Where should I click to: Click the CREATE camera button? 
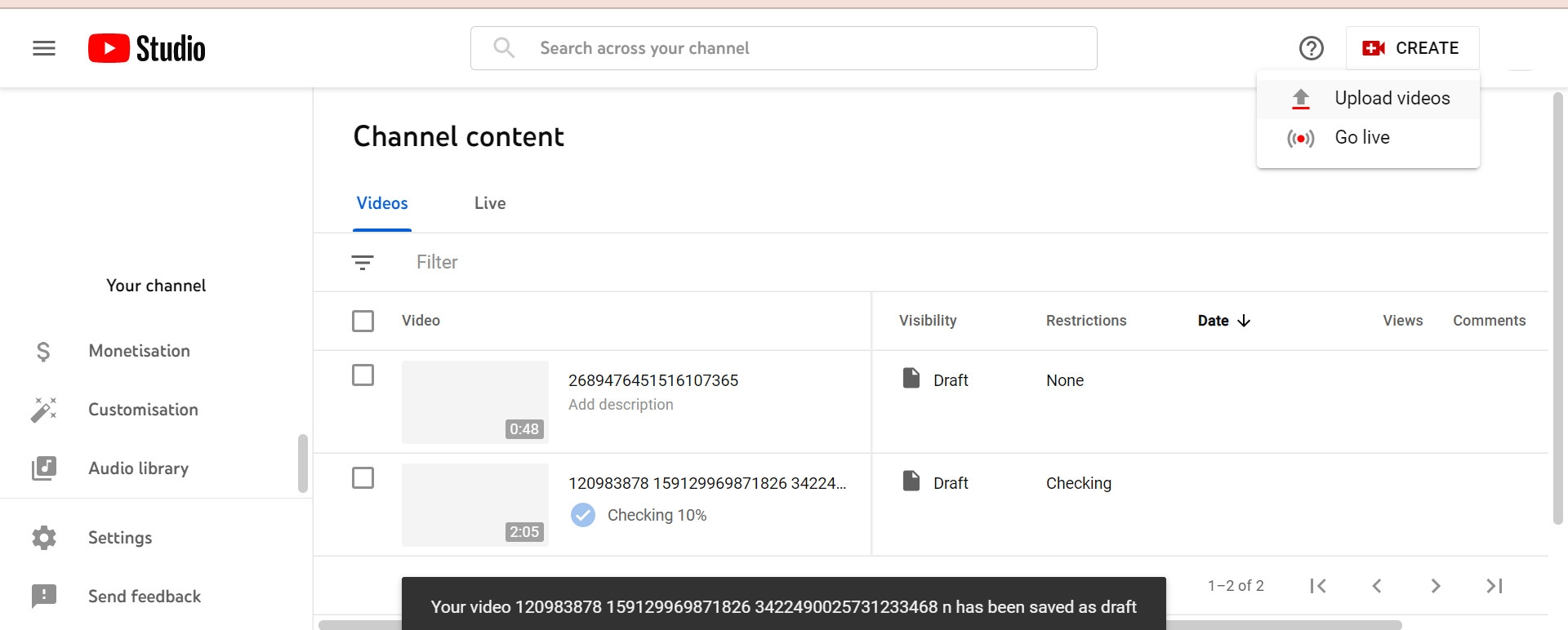[1412, 48]
